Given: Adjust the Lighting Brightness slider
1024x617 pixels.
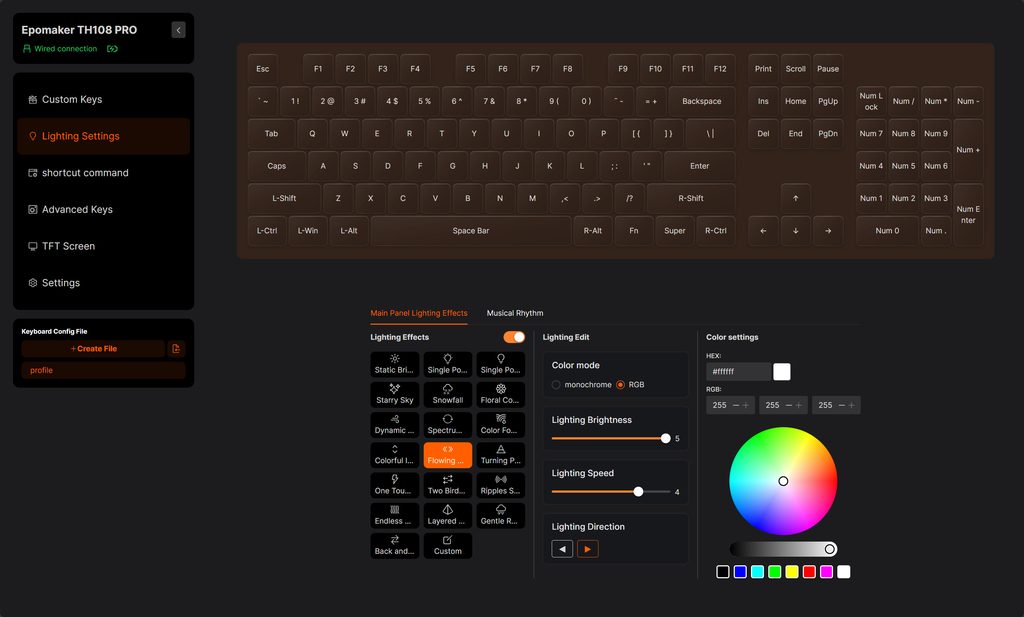Looking at the screenshot, I should tap(609, 439).
